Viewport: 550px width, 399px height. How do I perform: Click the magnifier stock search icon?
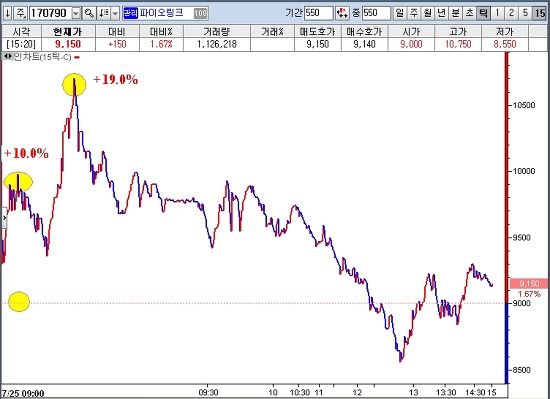click(89, 13)
